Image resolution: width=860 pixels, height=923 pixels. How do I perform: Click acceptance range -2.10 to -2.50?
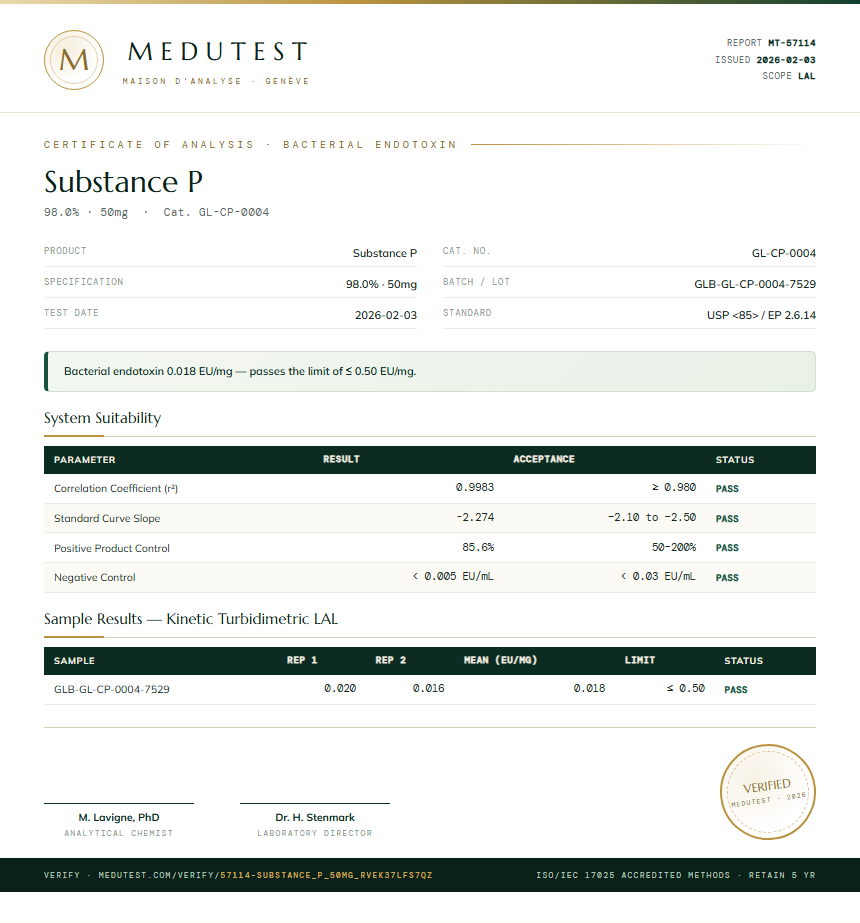tap(652, 517)
